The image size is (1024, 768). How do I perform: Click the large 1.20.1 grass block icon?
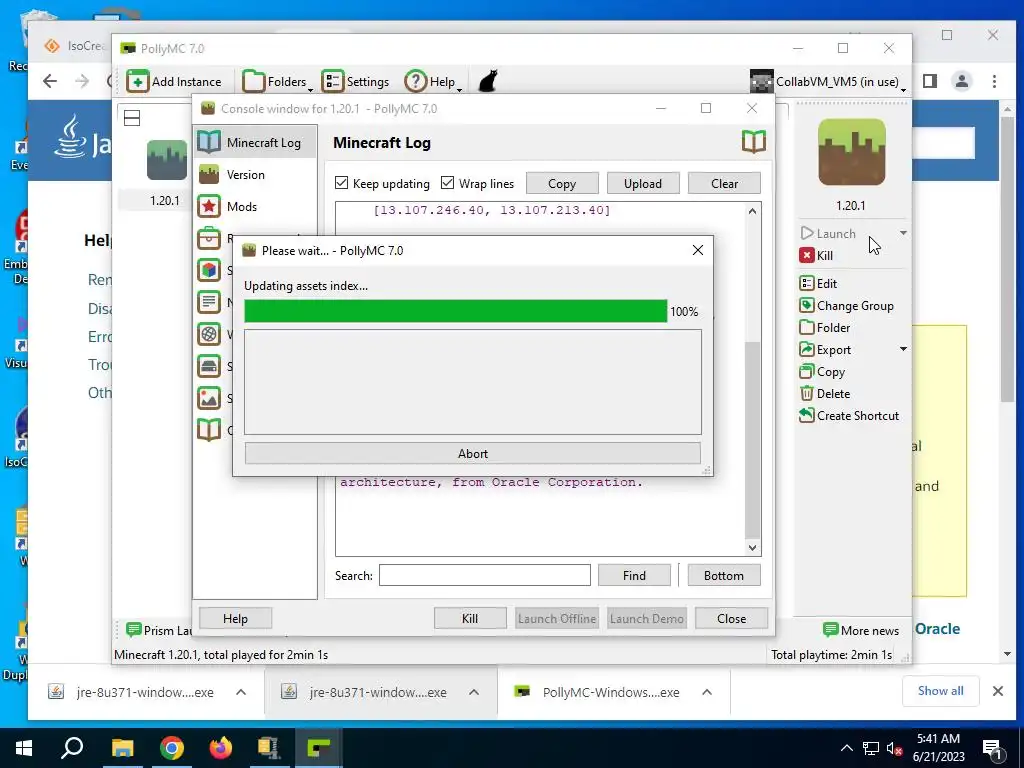(x=852, y=152)
